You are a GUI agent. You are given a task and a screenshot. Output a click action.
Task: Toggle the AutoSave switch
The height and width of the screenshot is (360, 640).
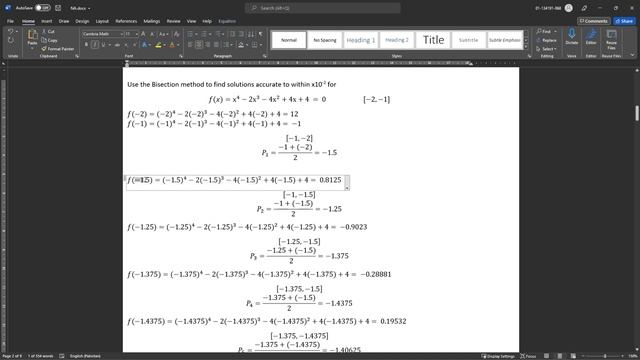pos(42,8)
